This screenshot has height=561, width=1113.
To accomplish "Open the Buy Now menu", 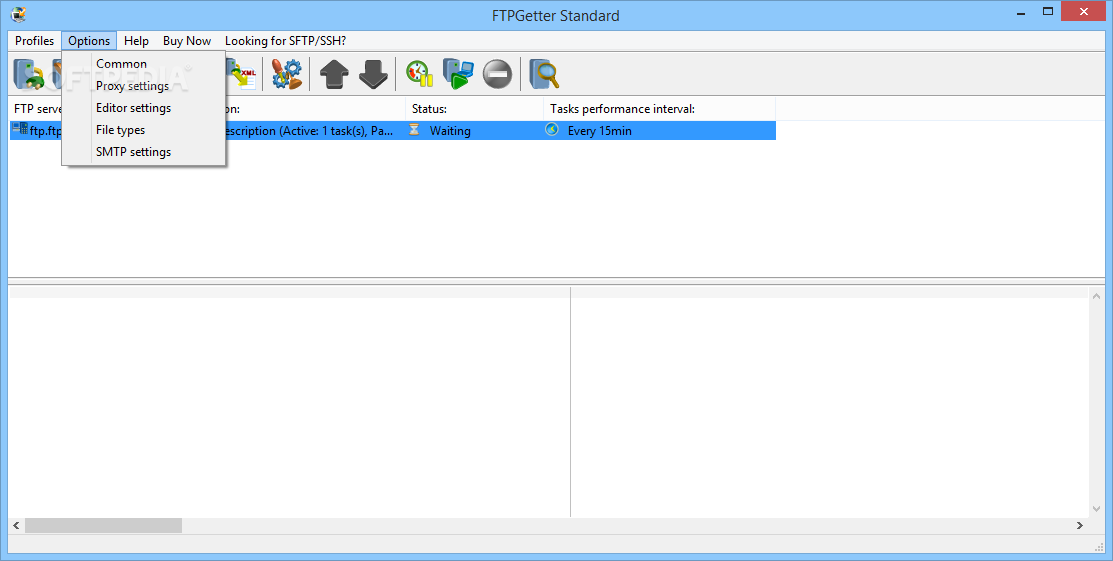I will coord(187,40).
